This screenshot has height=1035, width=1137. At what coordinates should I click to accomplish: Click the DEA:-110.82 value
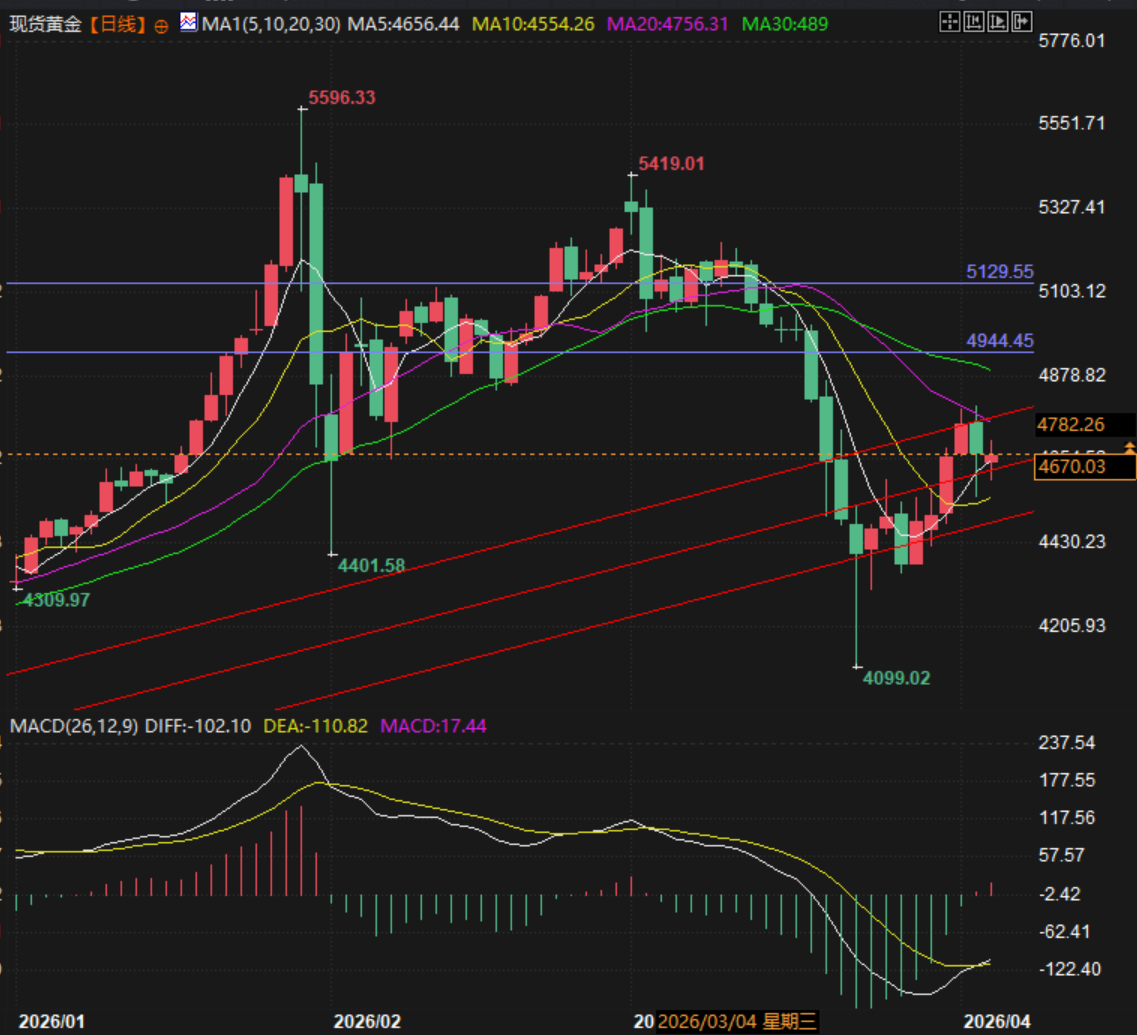point(315,725)
